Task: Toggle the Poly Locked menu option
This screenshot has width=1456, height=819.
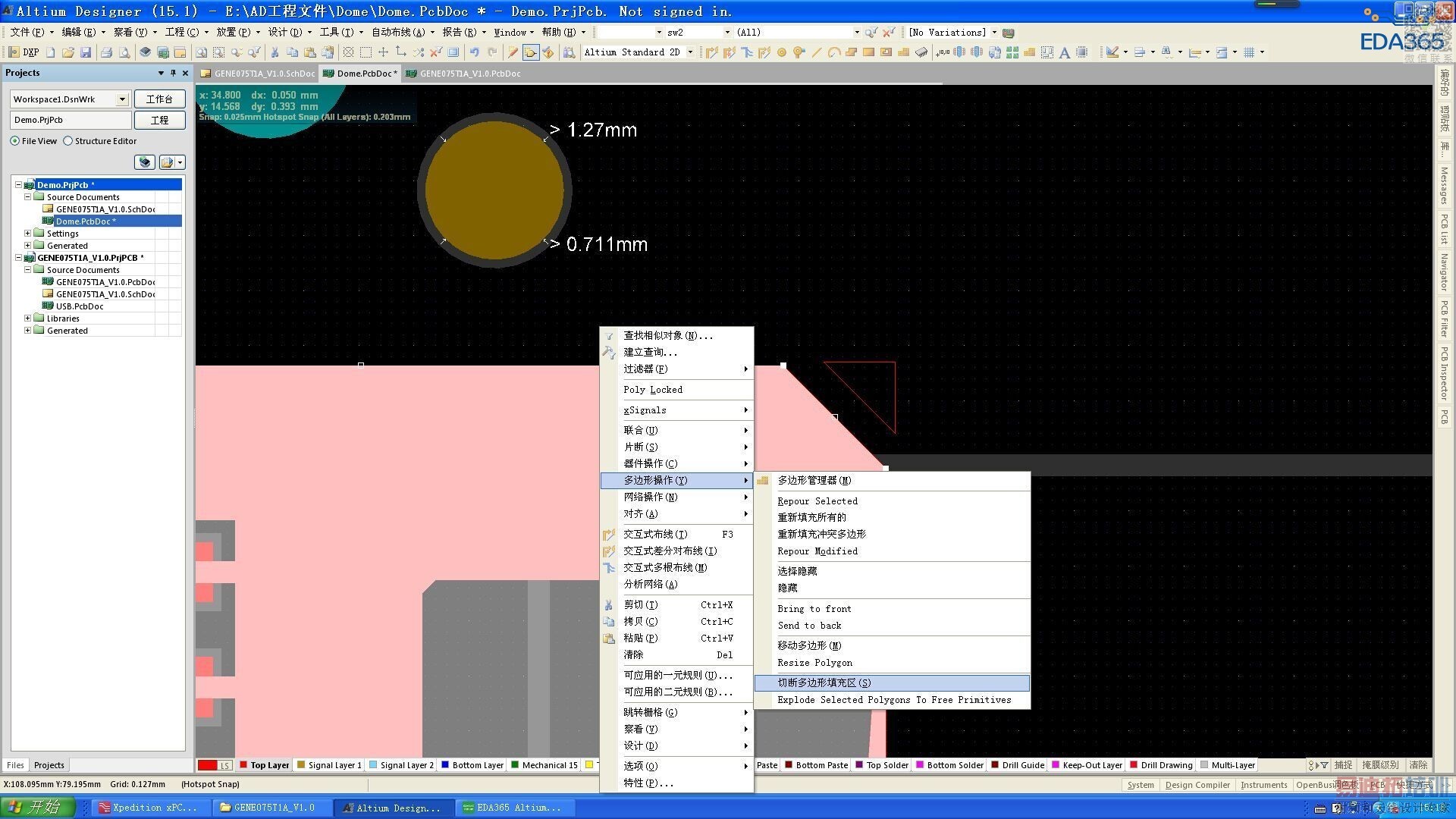Action: pos(653,390)
